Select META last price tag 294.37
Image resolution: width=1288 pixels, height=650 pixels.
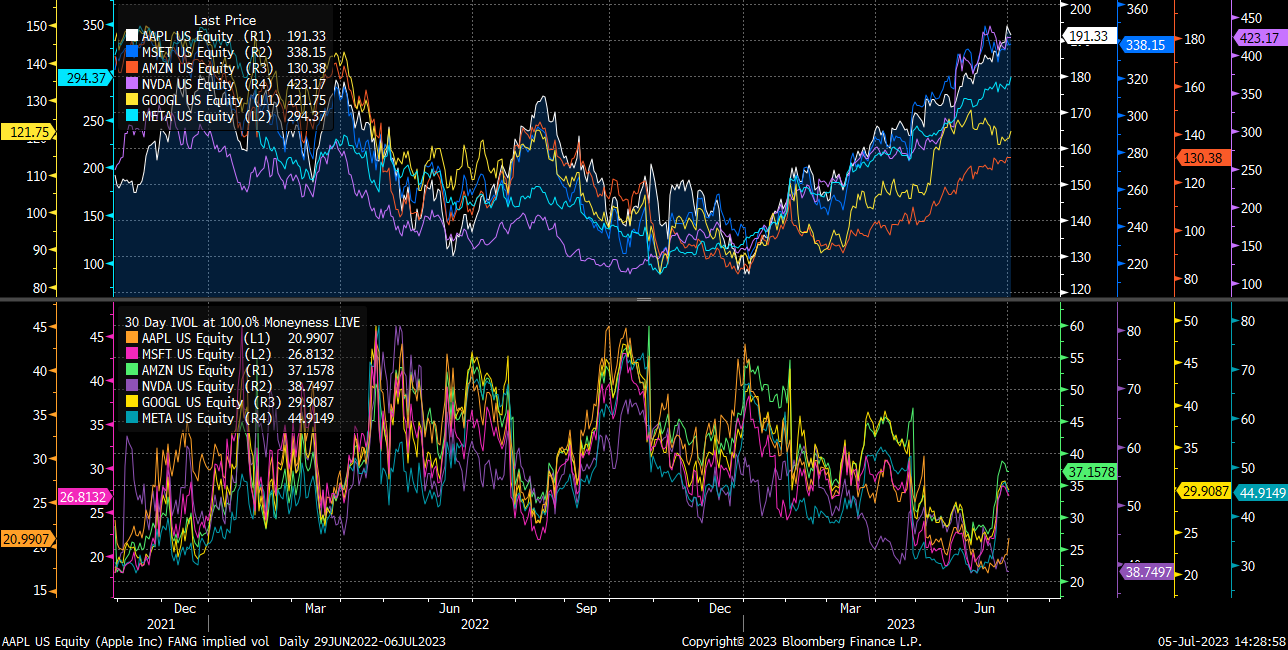click(x=85, y=76)
